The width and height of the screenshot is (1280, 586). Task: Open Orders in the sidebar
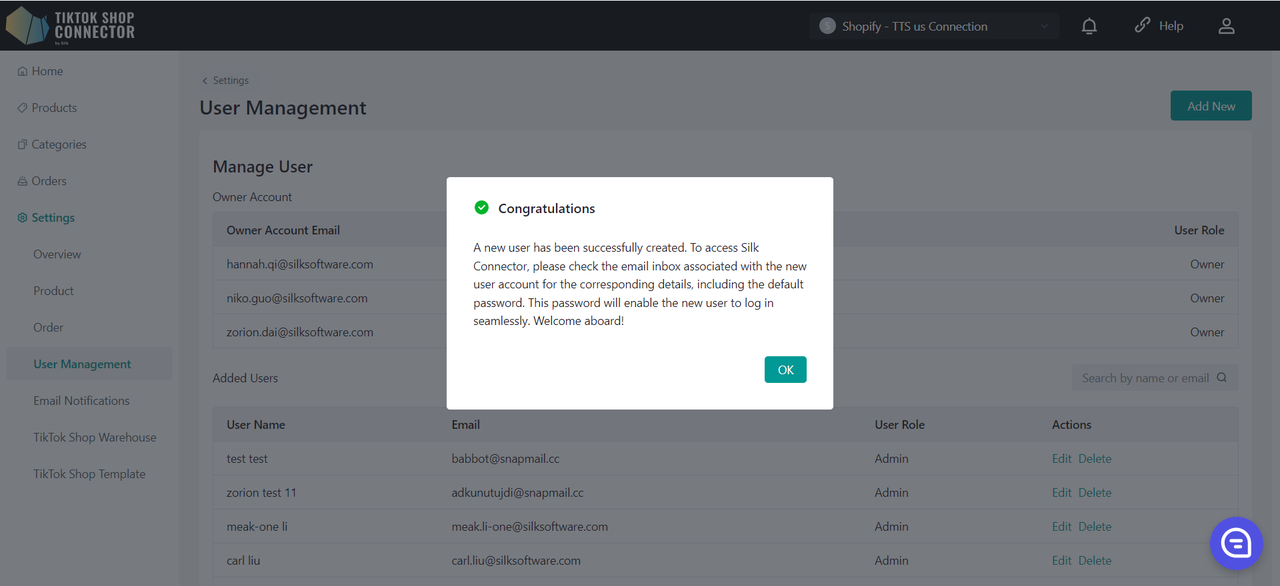(x=48, y=181)
